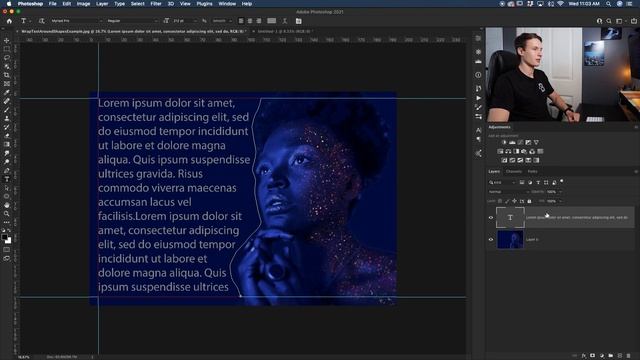Toggle filter for pixel layers

pyautogui.click(x=522, y=182)
